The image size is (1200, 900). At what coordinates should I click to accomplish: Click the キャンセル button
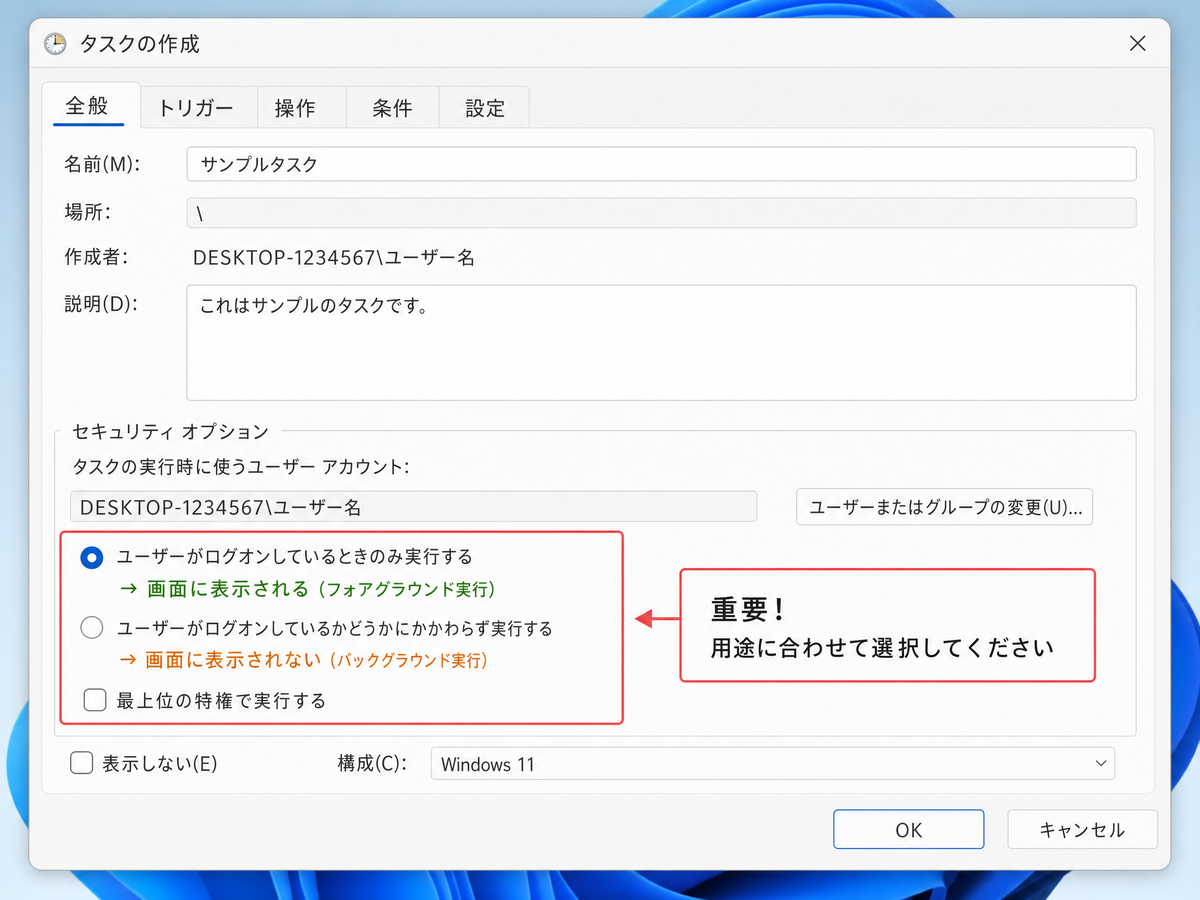[1082, 830]
